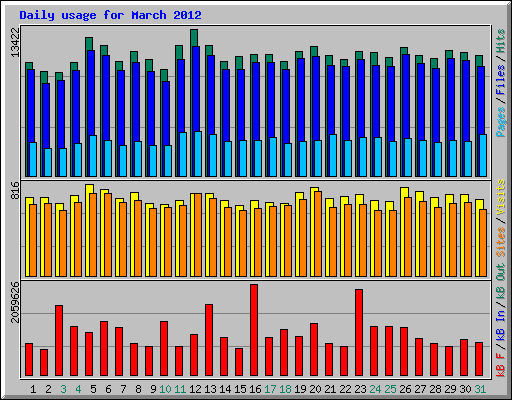Select the red kB bar for day 16
The image size is (512, 400).
click(254, 330)
